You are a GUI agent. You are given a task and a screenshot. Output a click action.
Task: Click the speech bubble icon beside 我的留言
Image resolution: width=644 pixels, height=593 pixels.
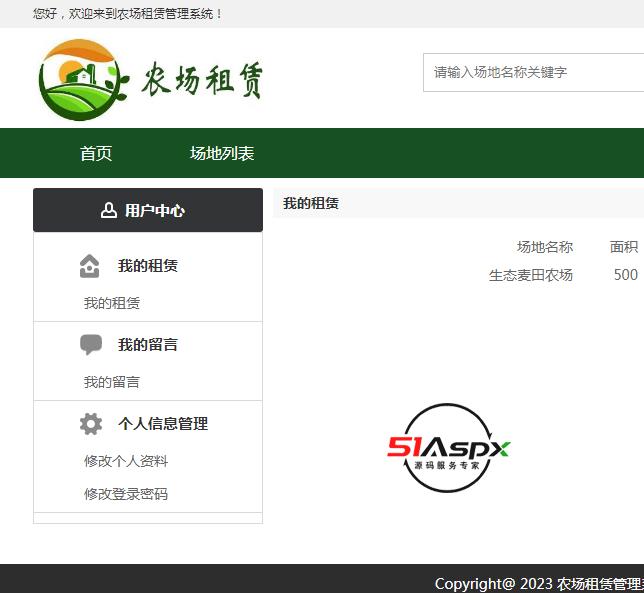point(91,345)
